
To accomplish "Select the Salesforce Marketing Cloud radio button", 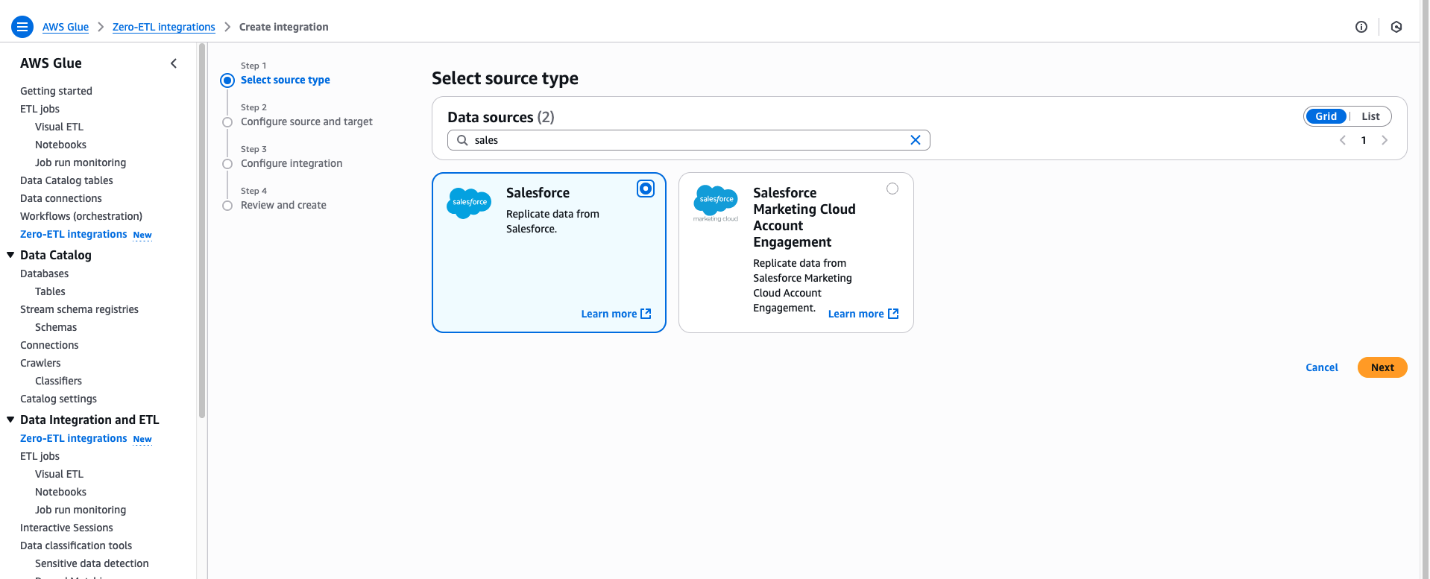I will (892, 188).
